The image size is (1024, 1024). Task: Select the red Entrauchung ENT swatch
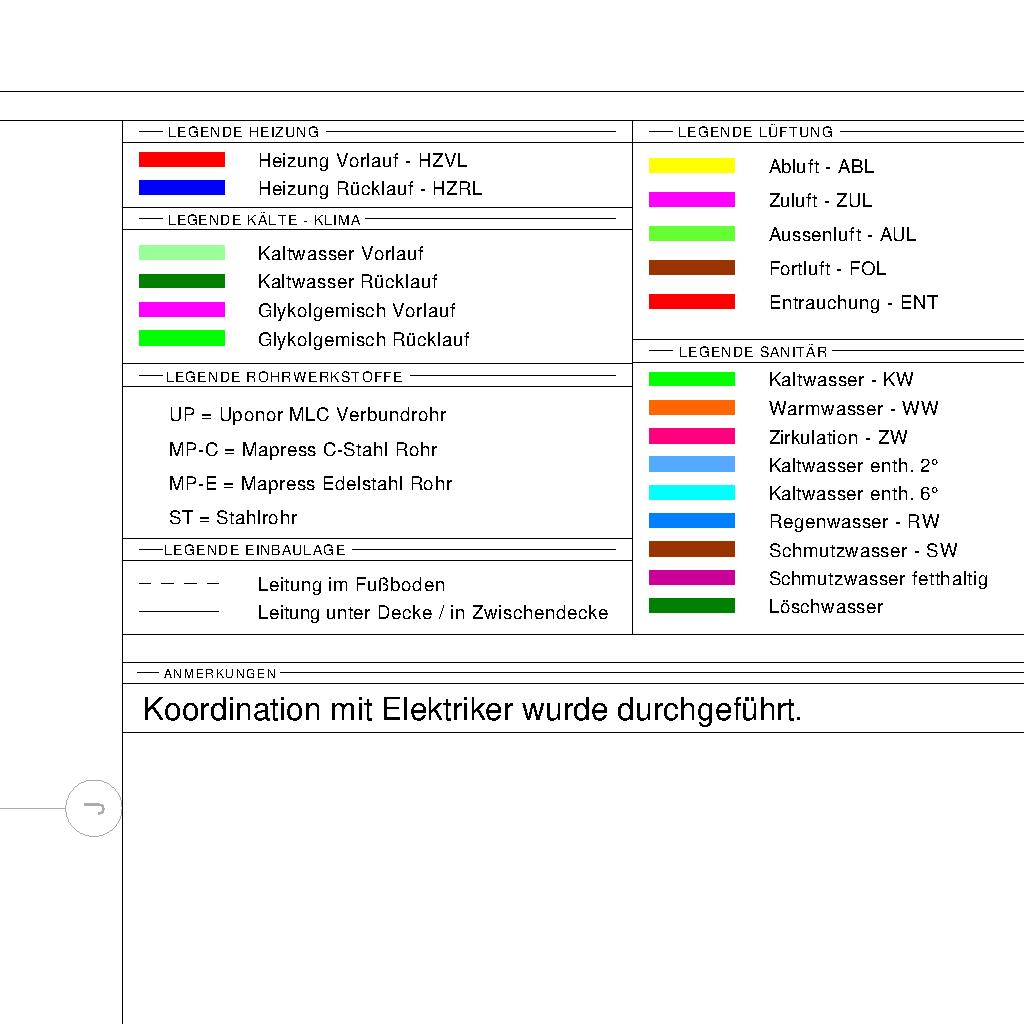[x=691, y=302]
